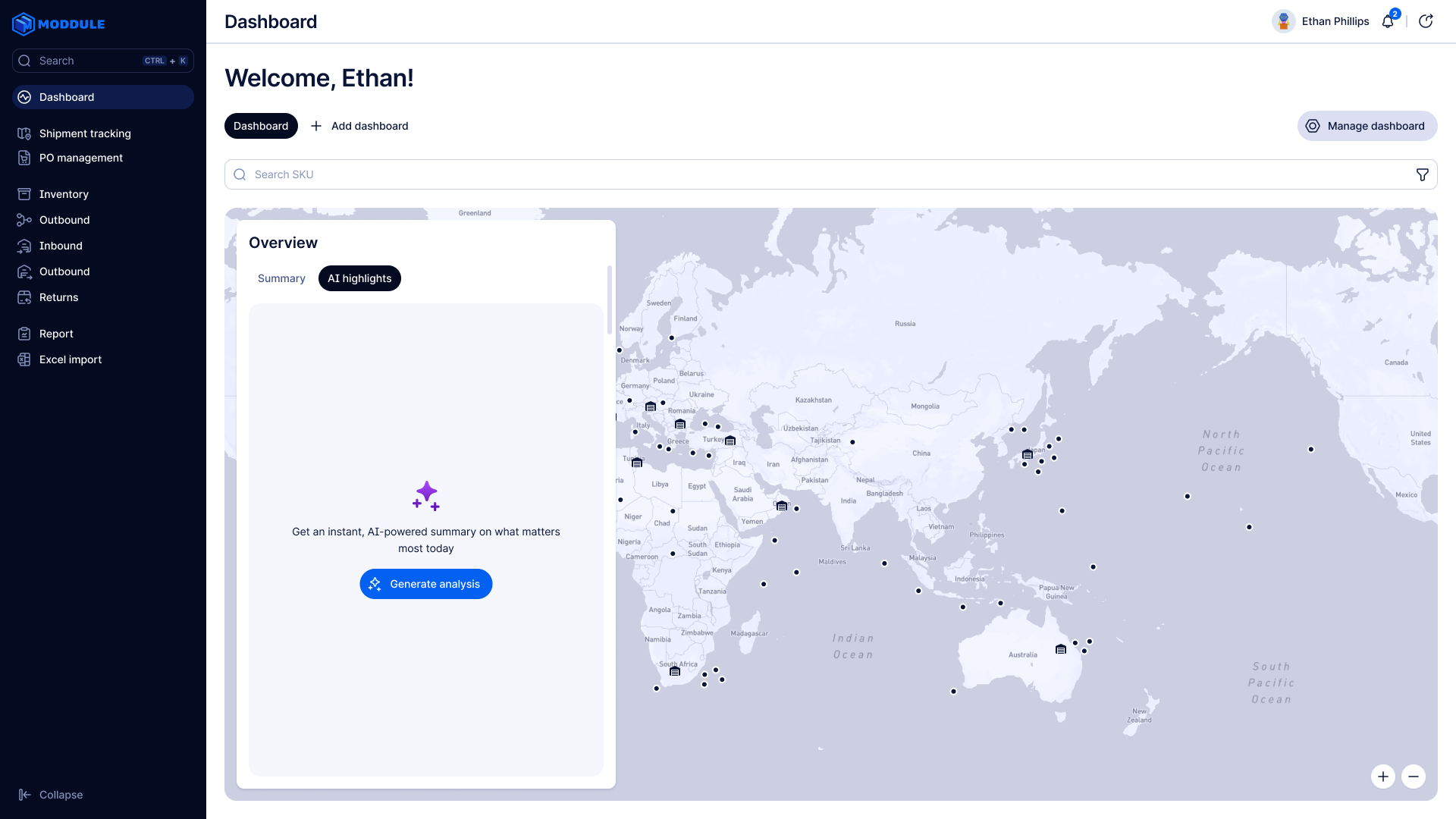Focus the Search SKU field
Viewport: 1456px width, 819px height.
[827, 174]
